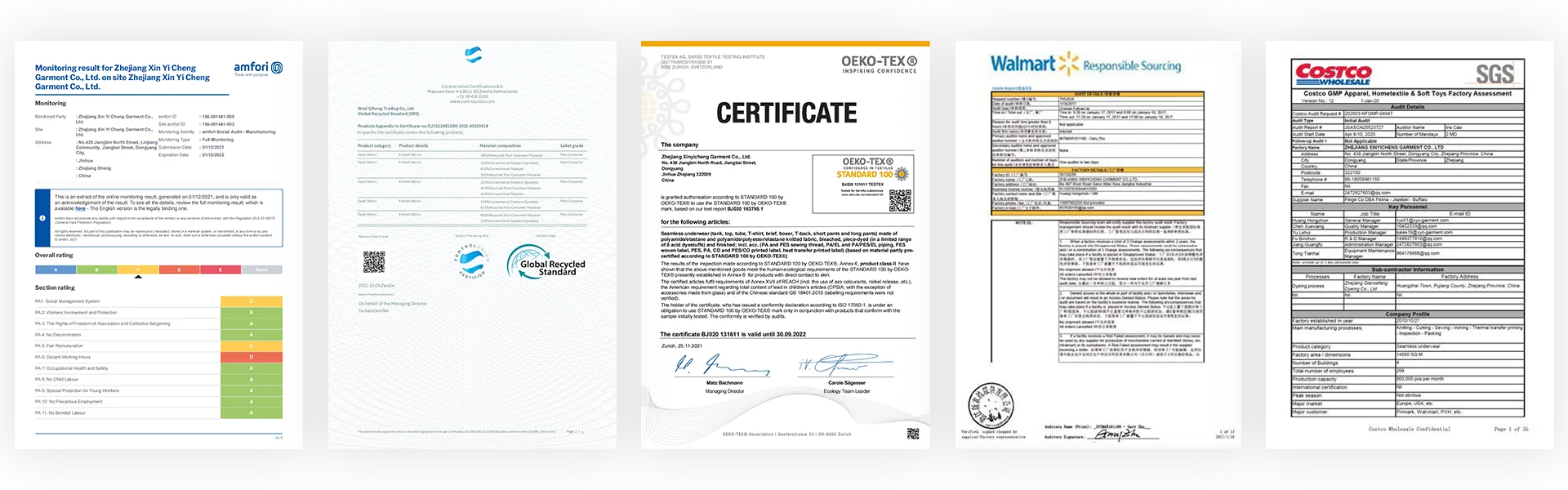Open the Costco SGS factory assessment thumbnail

coord(1410,245)
